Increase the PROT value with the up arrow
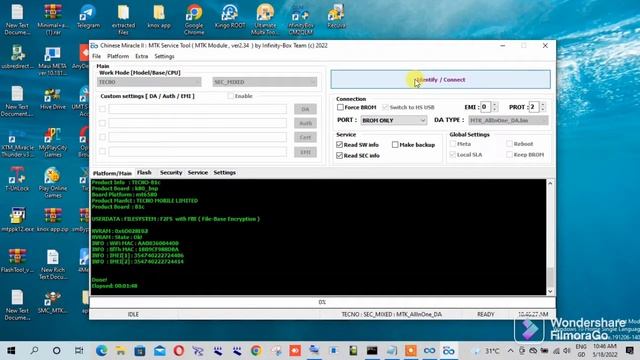 pyautogui.click(x=542, y=104)
